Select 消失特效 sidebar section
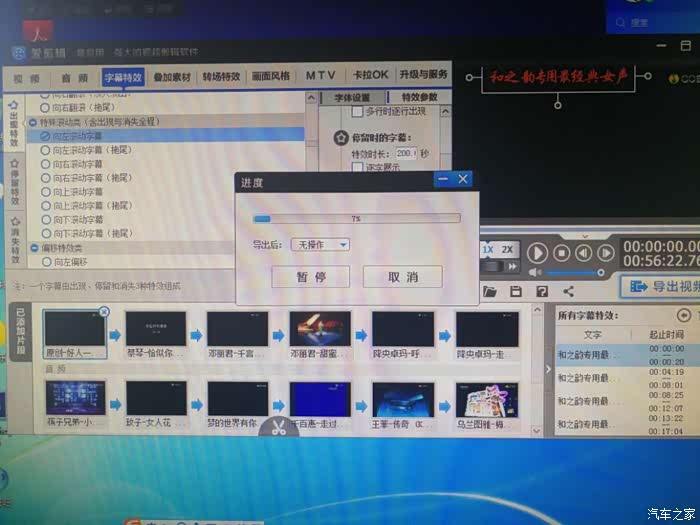This screenshot has height=525, width=700. (x=16, y=241)
